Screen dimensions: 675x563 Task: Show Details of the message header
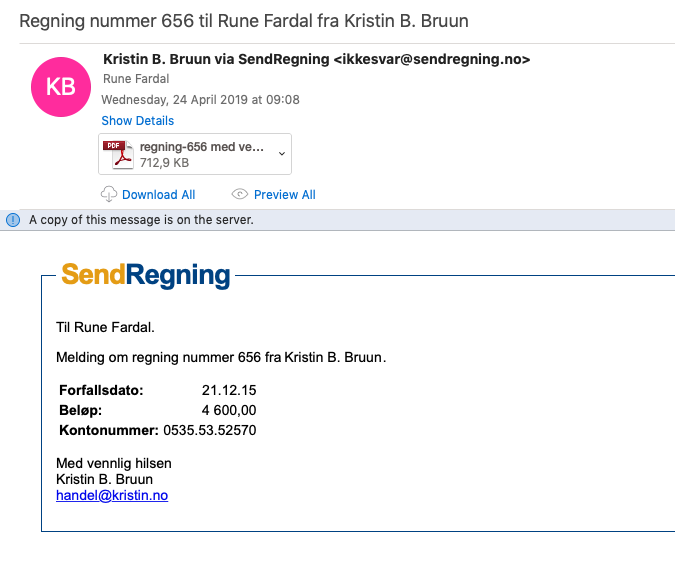tap(138, 121)
